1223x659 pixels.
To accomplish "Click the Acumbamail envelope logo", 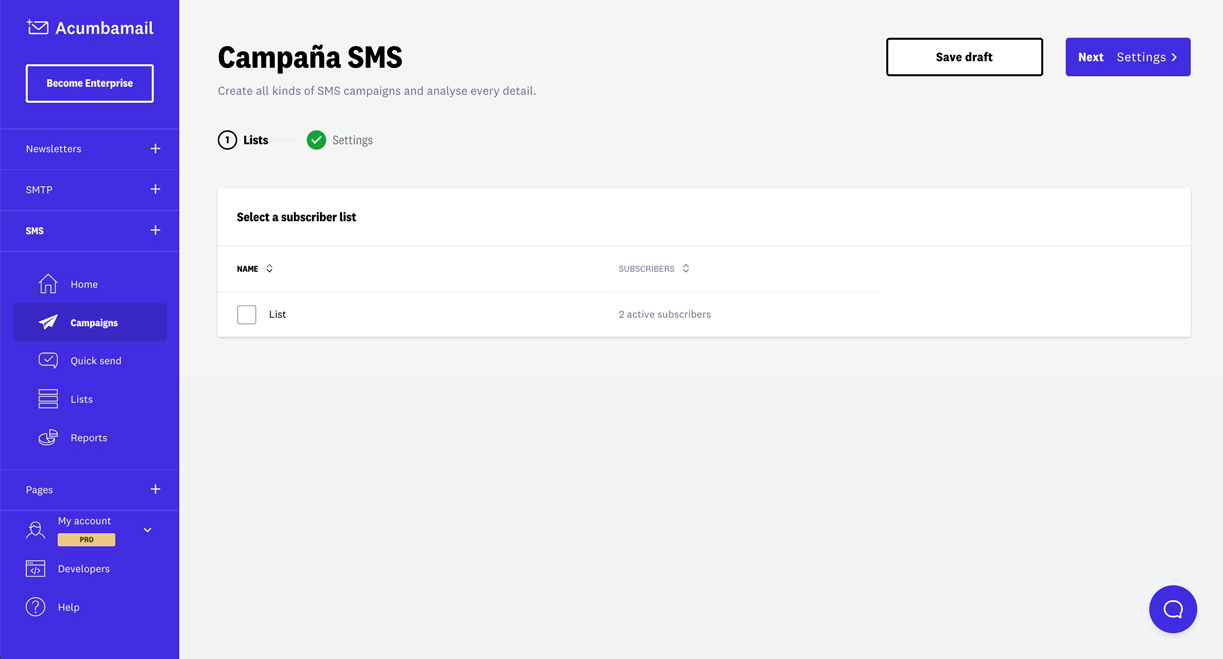I will (x=38, y=28).
